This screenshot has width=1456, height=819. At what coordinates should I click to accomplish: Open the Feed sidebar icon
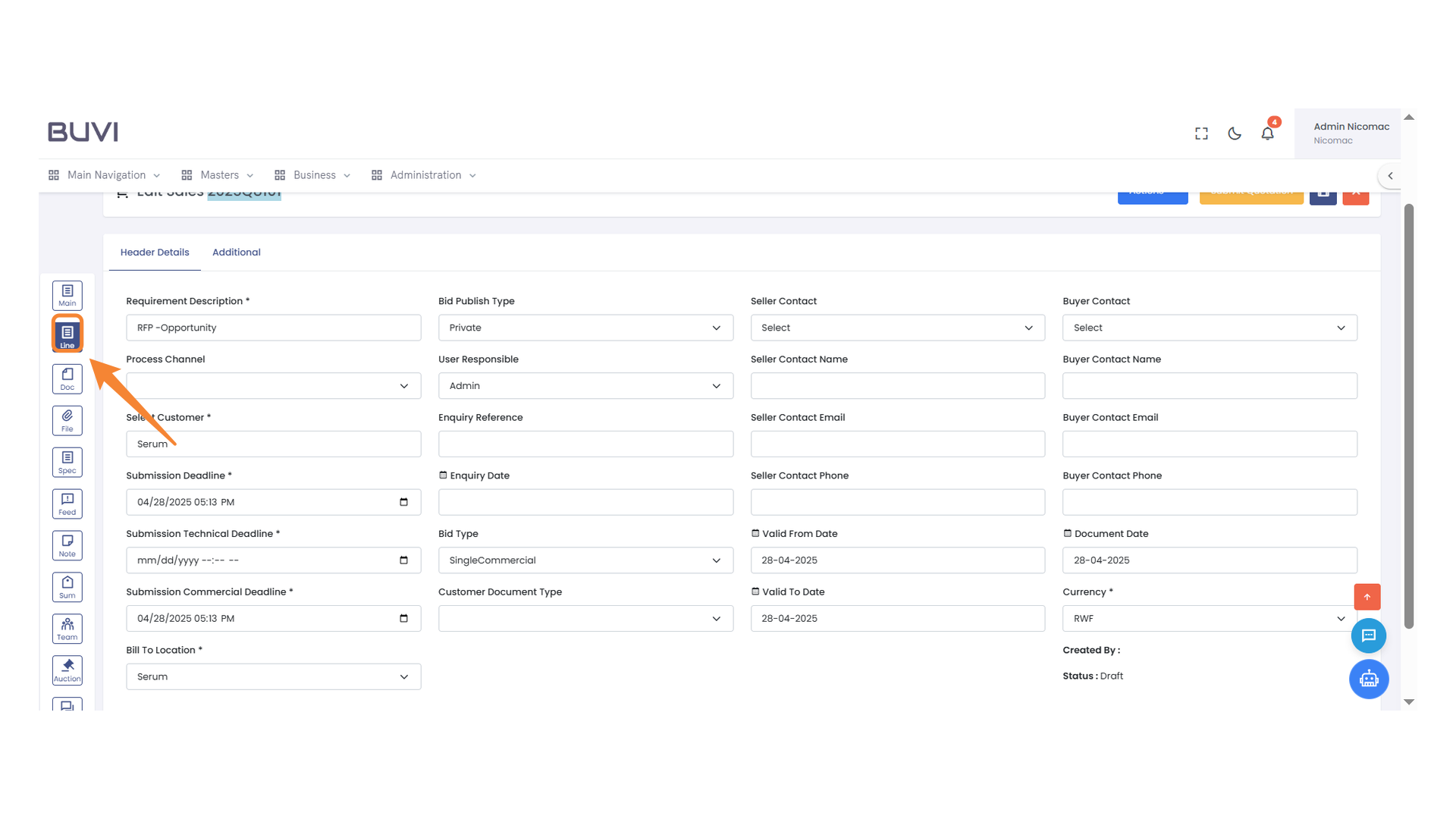tap(67, 504)
